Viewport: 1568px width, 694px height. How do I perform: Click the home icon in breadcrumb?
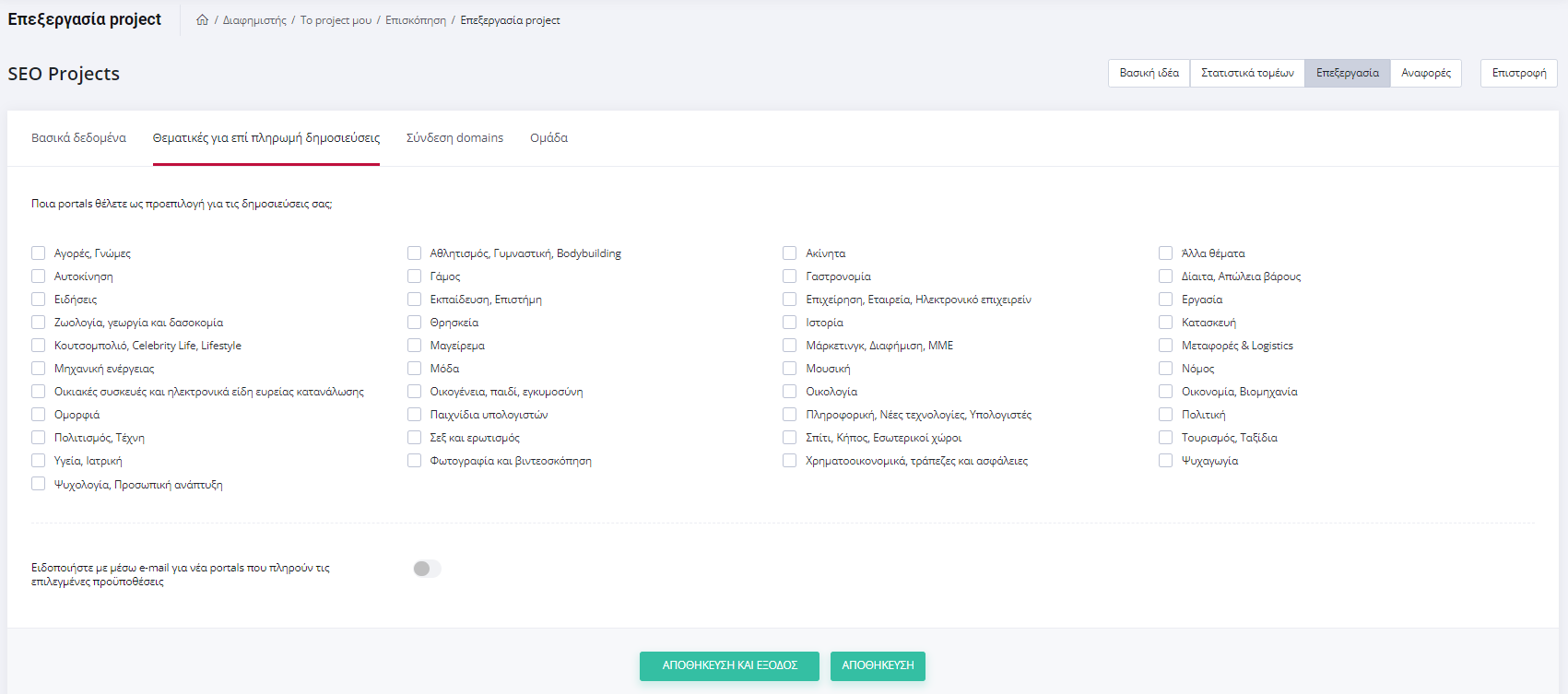(202, 20)
